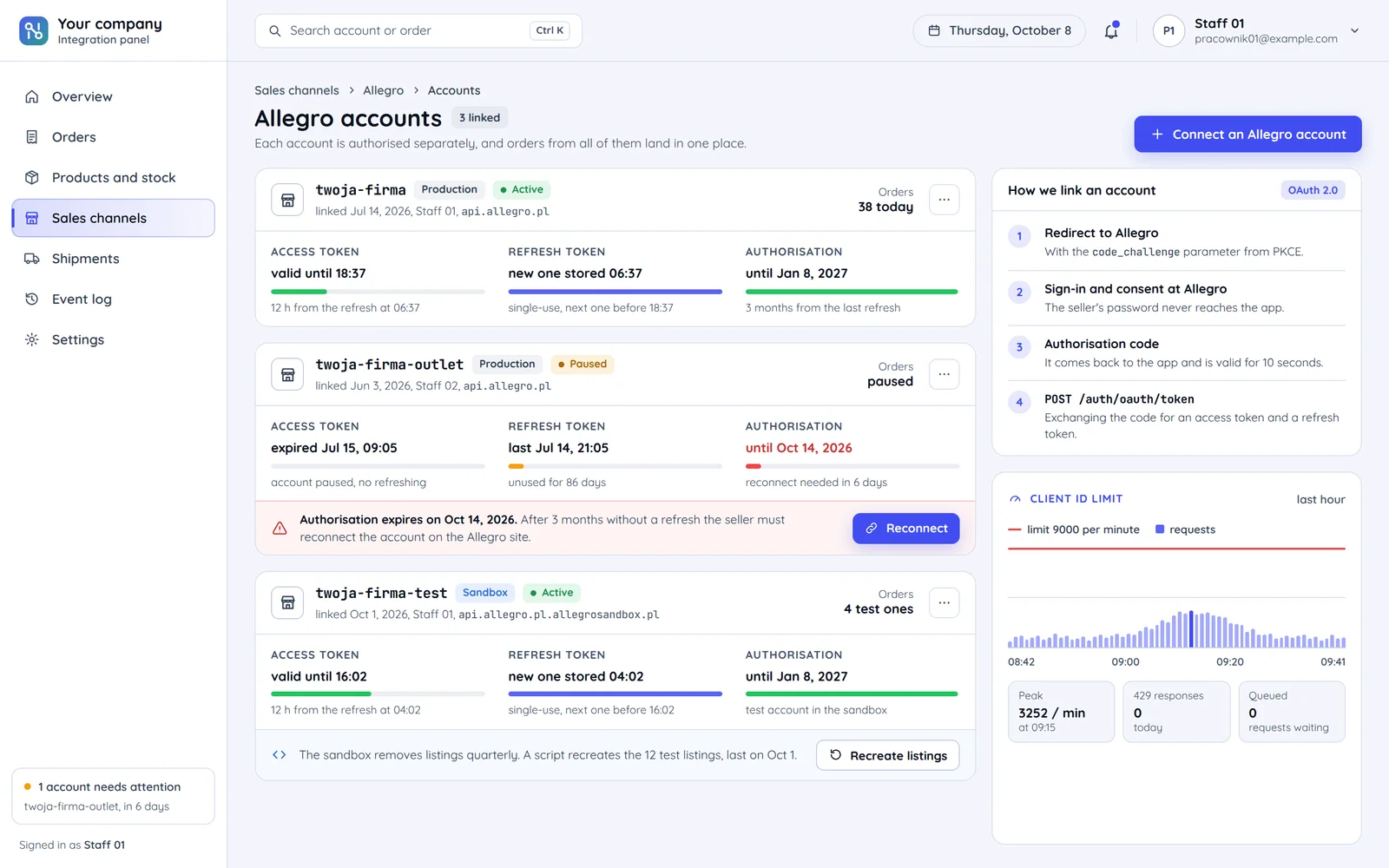Go to Sales channels breadcrumb

tap(297, 90)
